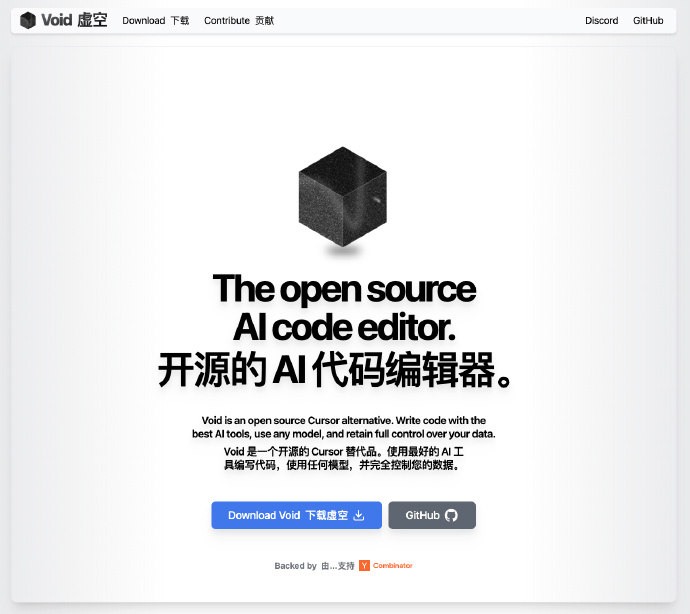
Task: Open the Discord link in navbar
Action: [602, 21]
